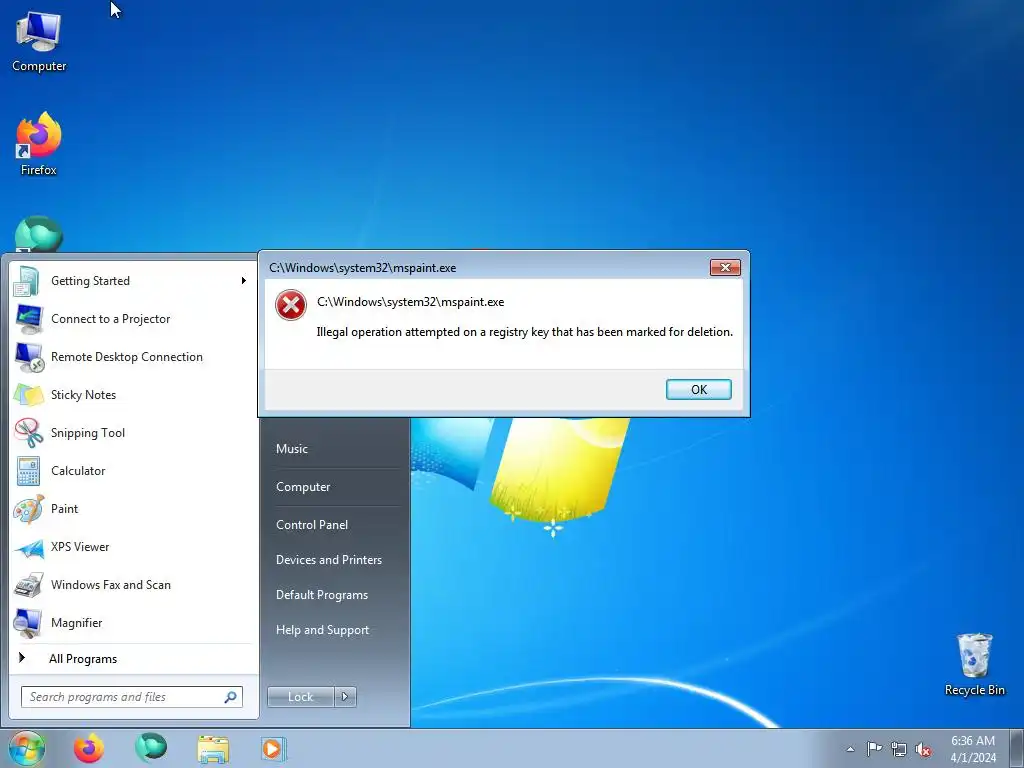Open Control Panel
The height and width of the screenshot is (768, 1024).
(312, 524)
